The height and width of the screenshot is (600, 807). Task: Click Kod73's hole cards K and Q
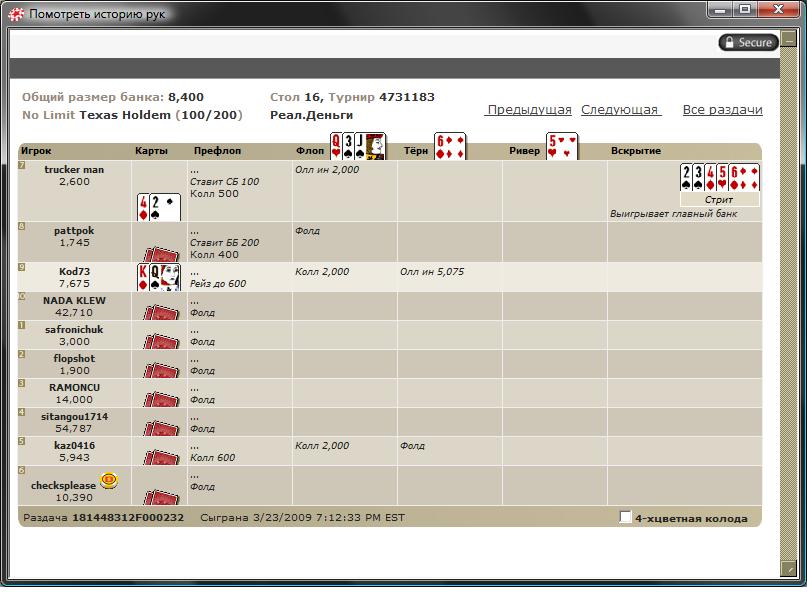click(159, 277)
